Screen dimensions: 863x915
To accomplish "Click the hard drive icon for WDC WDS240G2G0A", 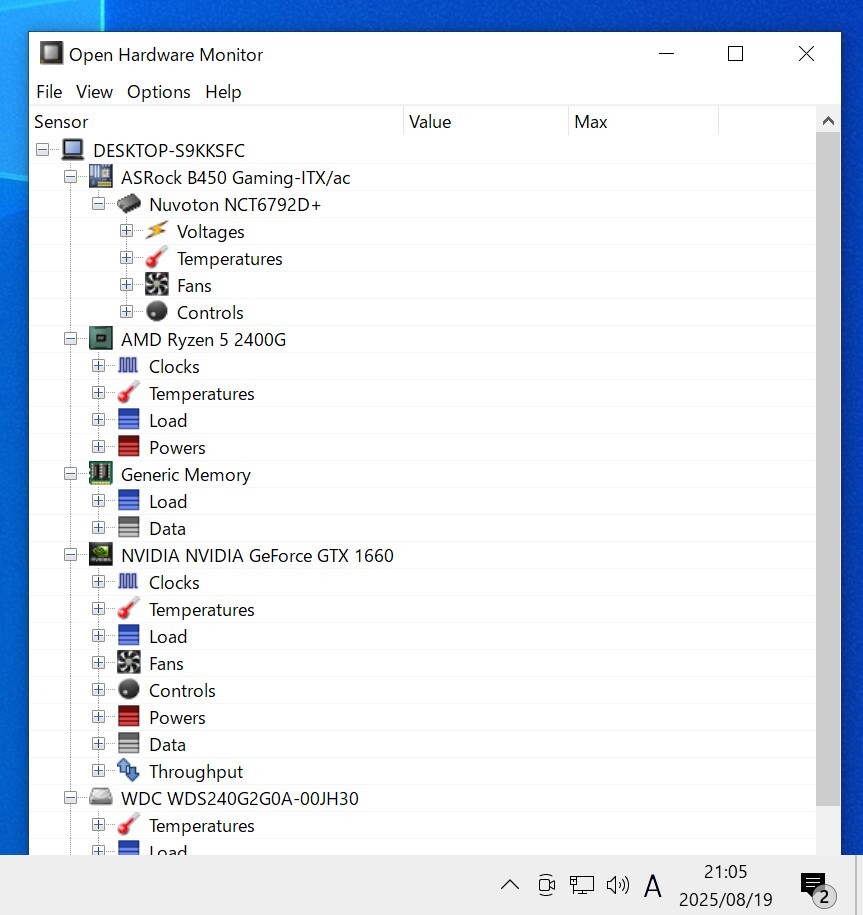I will click(100, 797).
